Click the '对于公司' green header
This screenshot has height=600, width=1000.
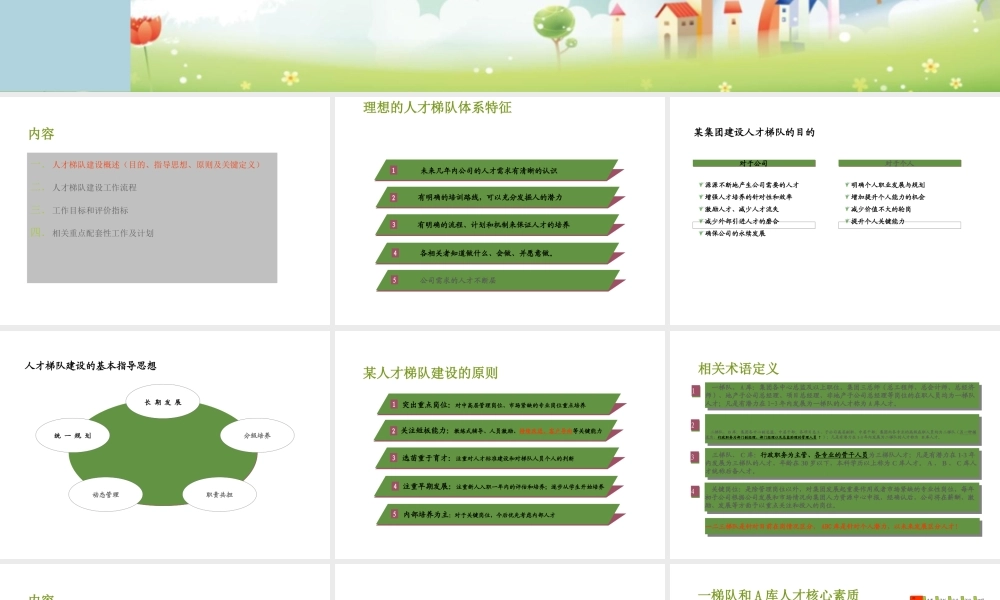[754, 163]
